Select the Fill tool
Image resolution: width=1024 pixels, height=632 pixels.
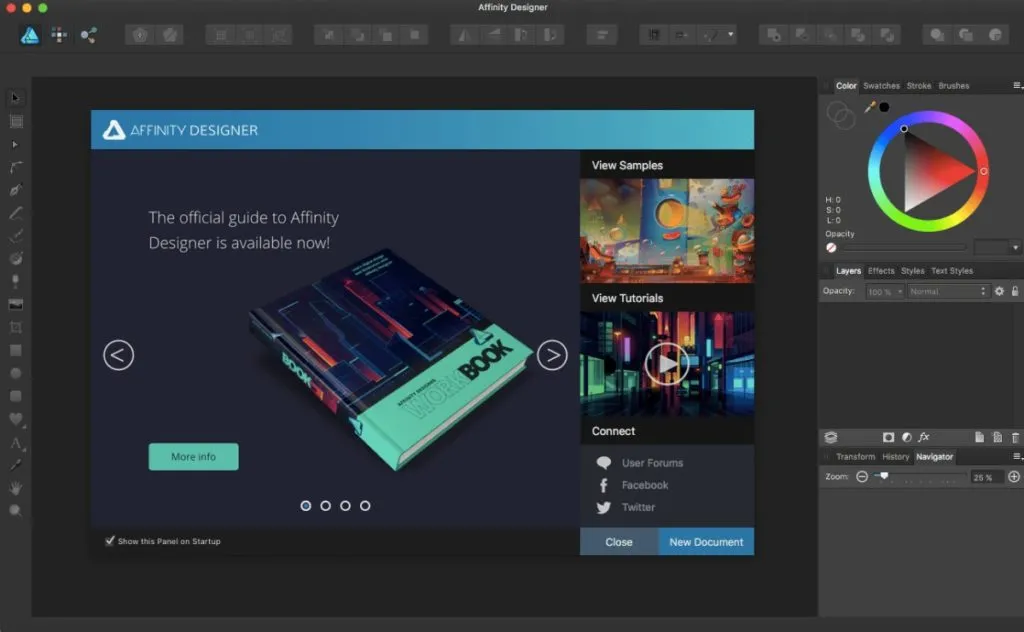pos(16,259)
